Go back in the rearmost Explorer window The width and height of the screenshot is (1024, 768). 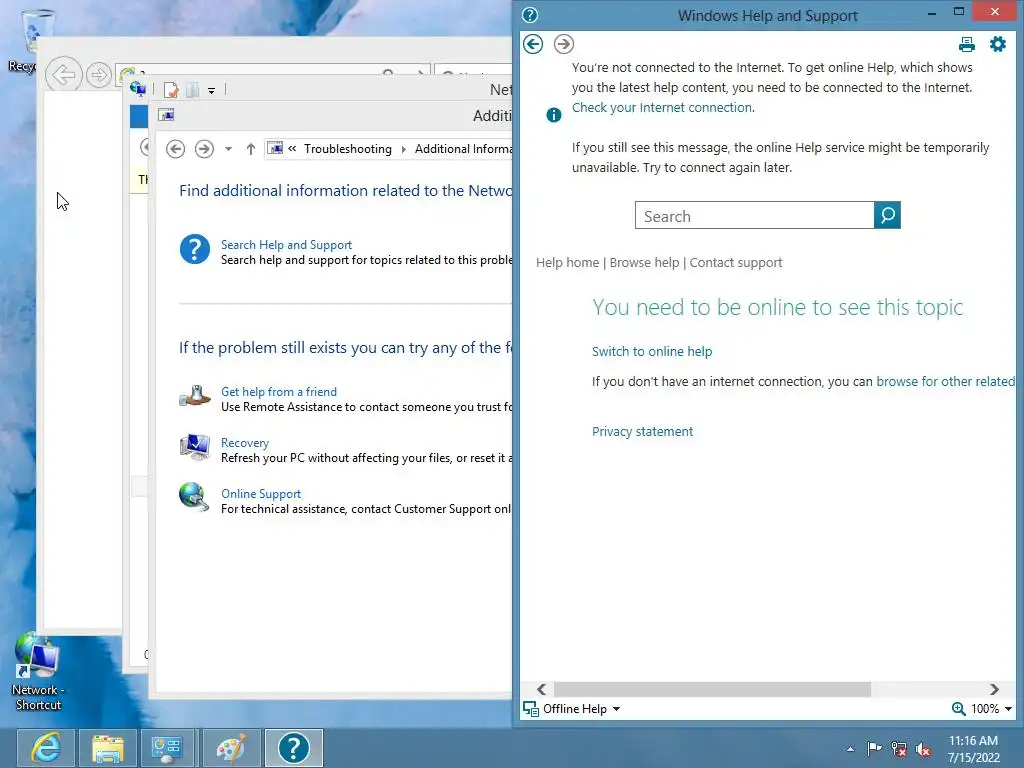click(x=63, y=74)
